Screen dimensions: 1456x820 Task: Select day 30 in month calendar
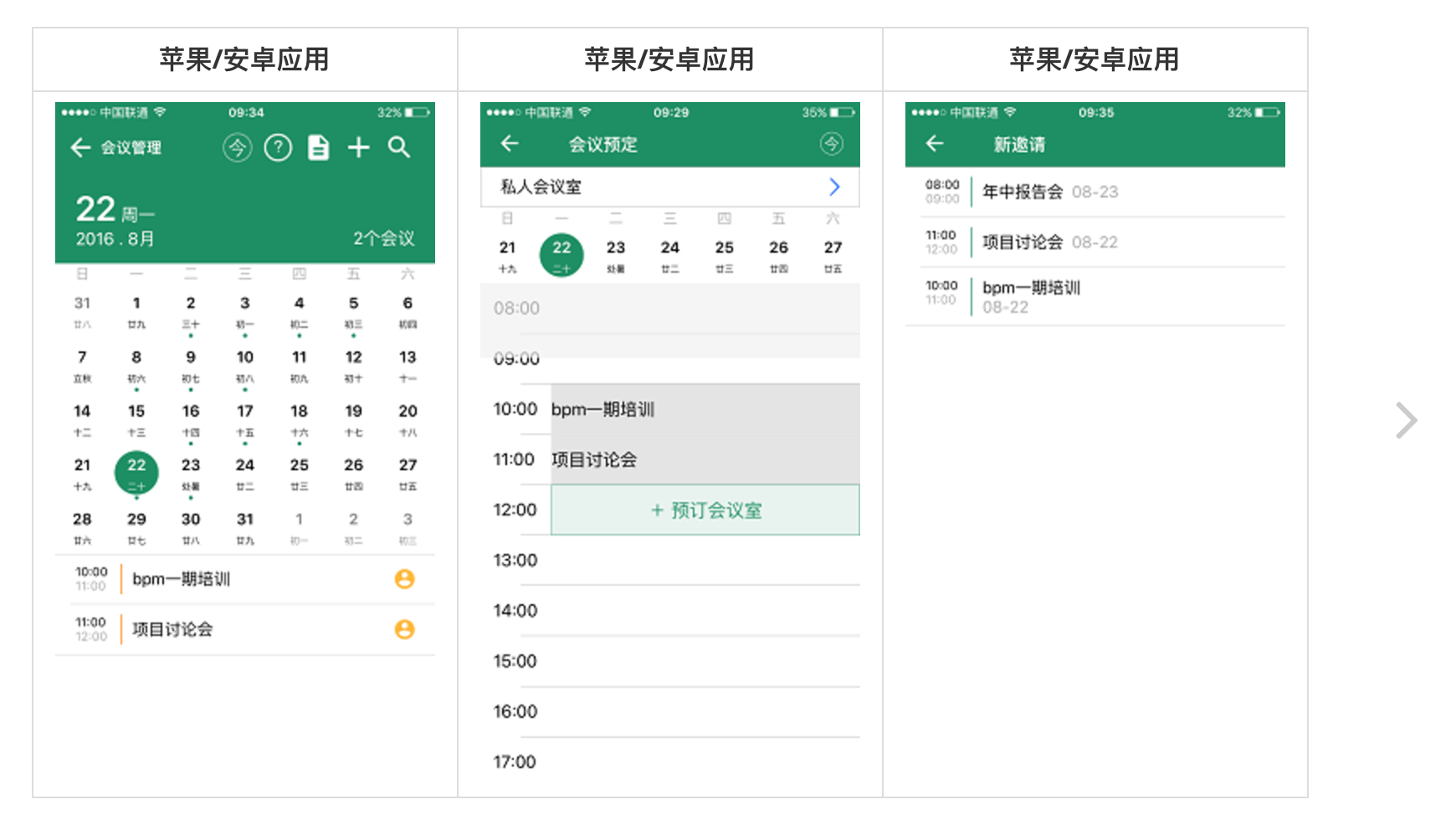click(x=191, y=528)
